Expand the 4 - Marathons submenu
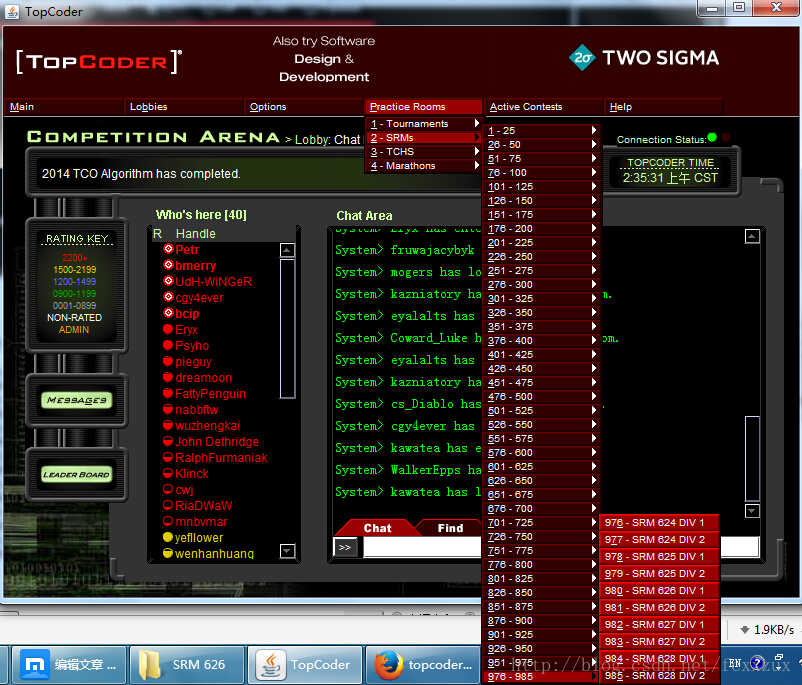This screenshot has height=685, width=802. click(424, 166)
